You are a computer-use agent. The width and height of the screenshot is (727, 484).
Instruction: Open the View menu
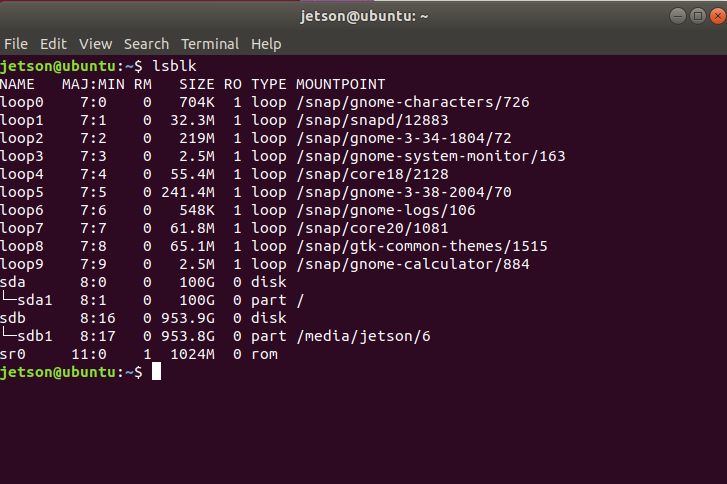[x=95, y=44]
